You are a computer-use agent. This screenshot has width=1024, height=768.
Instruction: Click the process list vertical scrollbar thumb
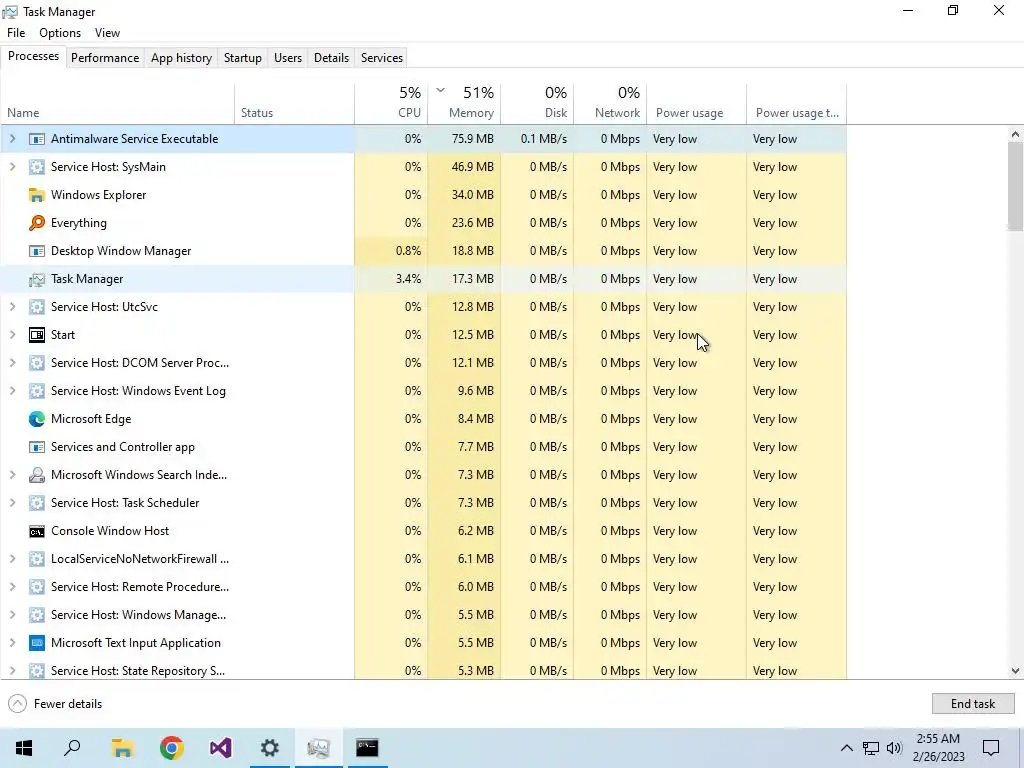point(1015,185)
